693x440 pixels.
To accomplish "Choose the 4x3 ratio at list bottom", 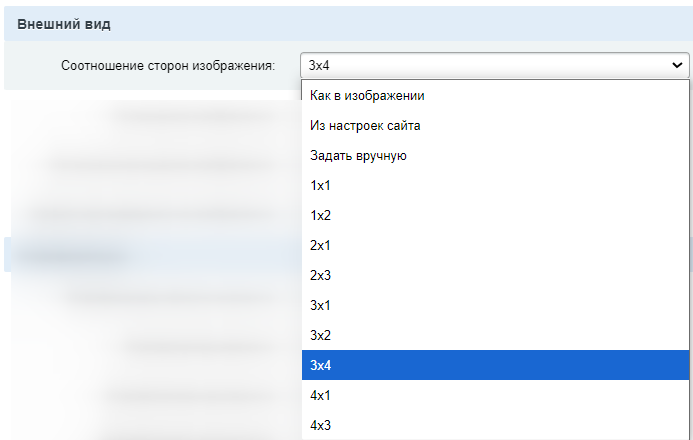I will [320, 426].
